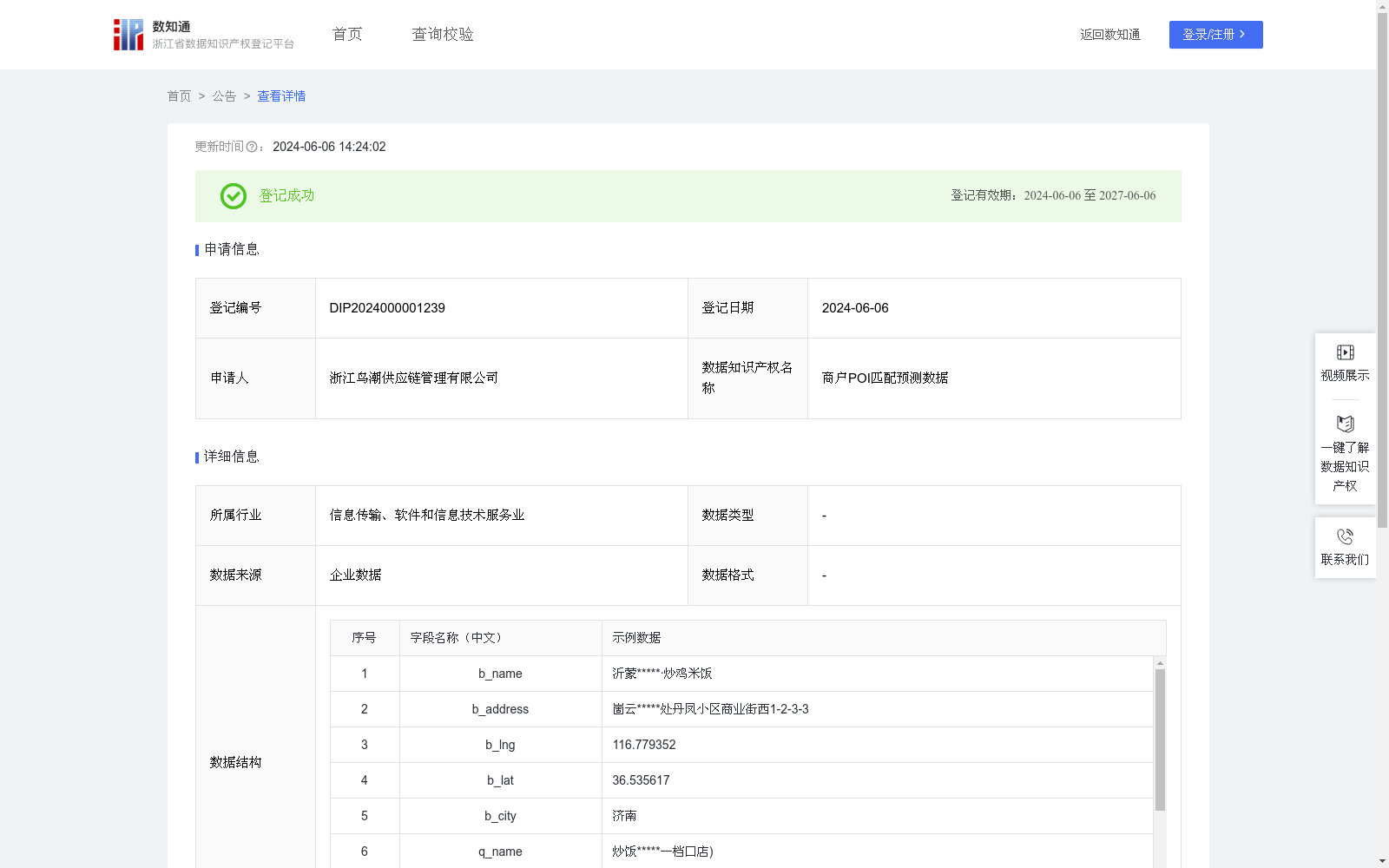Click the 数据结构 row label
Image resolution: width=1389 pixels, height=868 pixels.
click(235, 763)
